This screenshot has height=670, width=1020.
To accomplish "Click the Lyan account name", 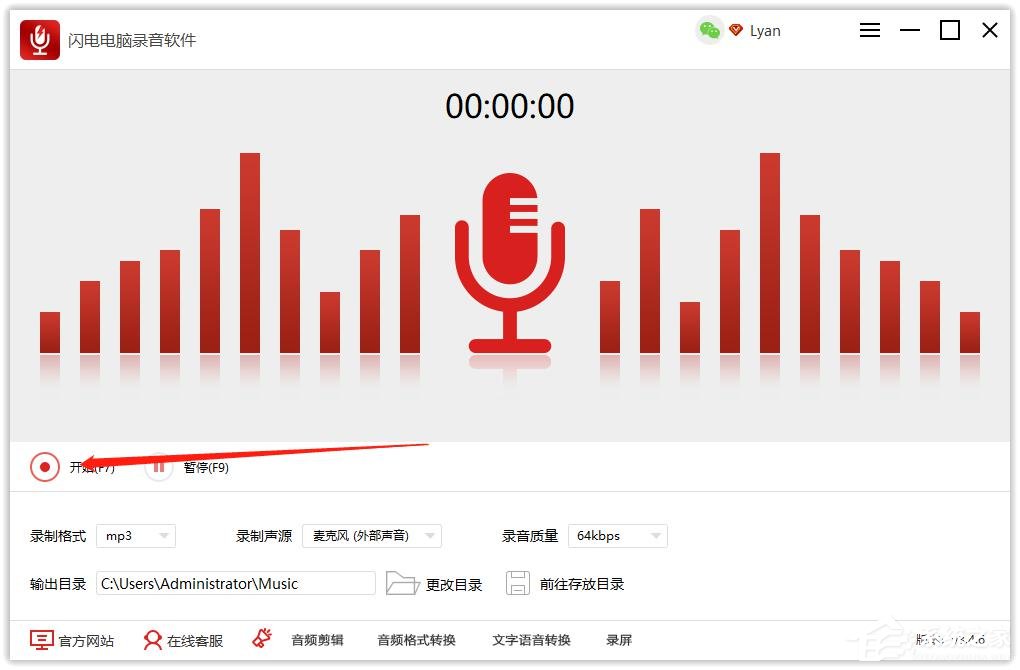I will [x=765, y=30].
